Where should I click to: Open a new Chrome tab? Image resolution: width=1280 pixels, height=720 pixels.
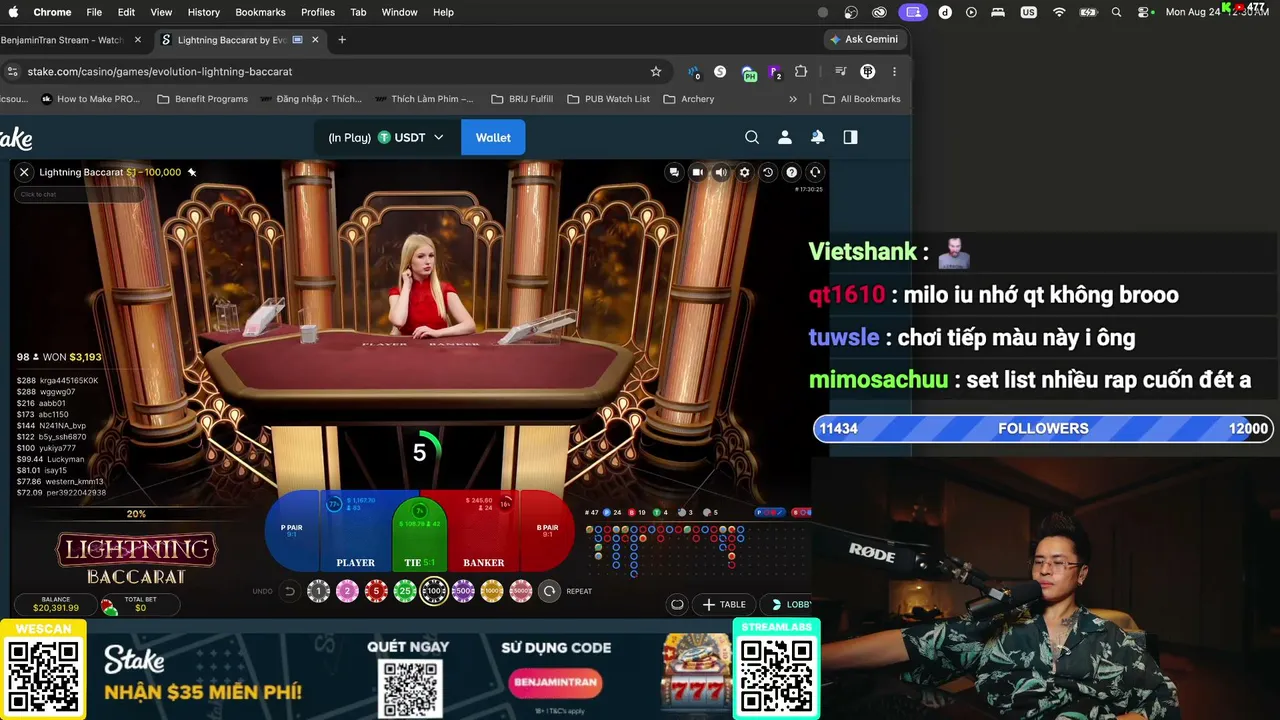[342, 40]
